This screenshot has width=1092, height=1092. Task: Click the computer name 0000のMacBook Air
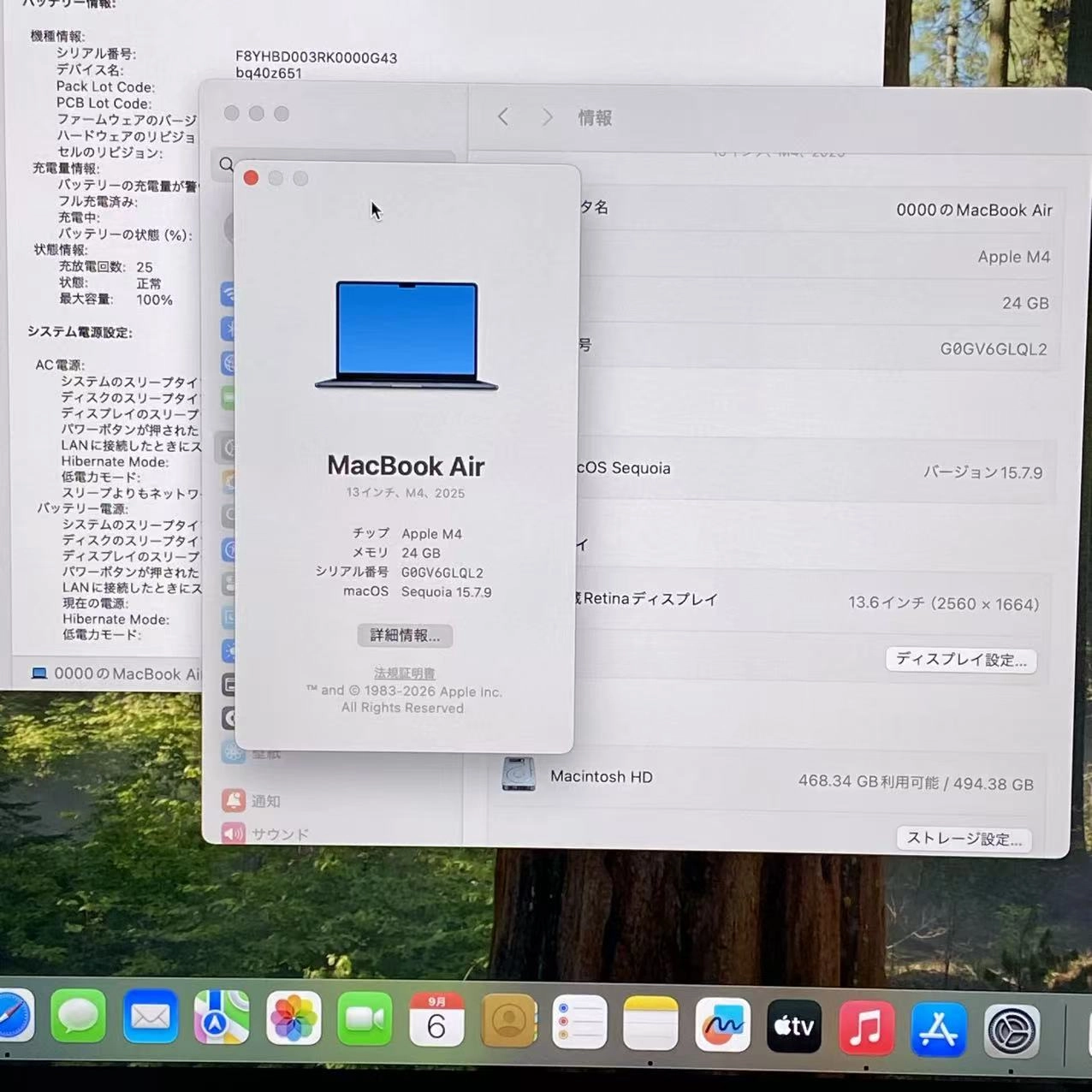coord(974,210)
